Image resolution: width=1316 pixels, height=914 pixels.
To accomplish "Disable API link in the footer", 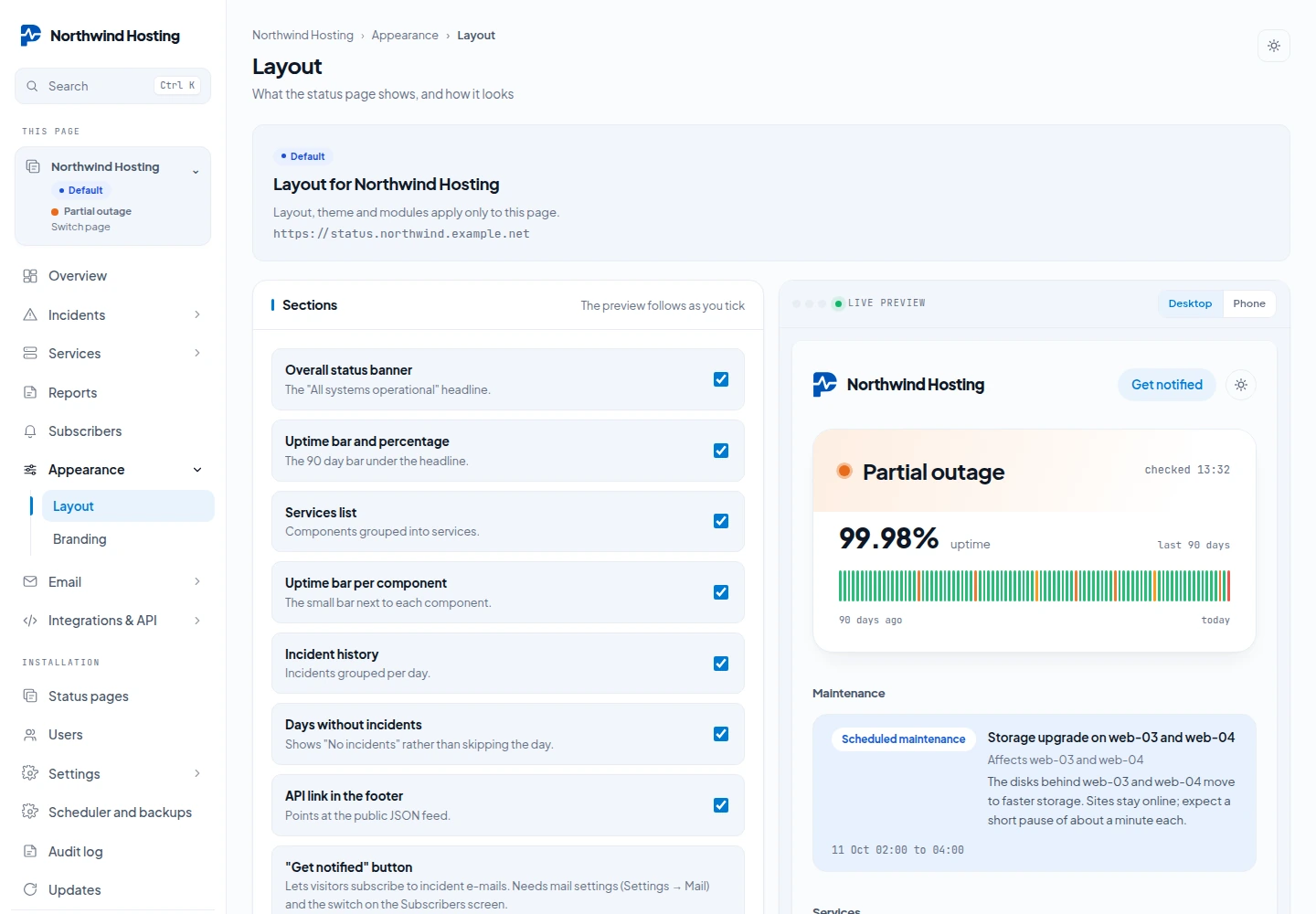I will [x=721, y=805].
